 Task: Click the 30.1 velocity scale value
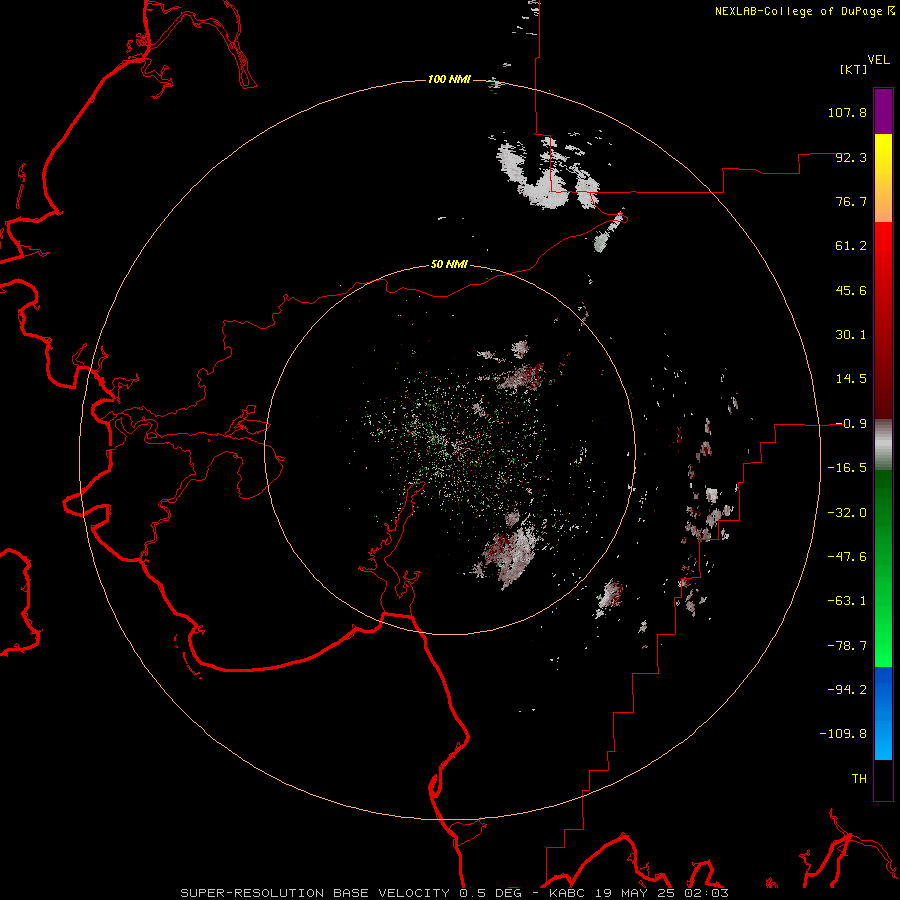tap(851, 335)
